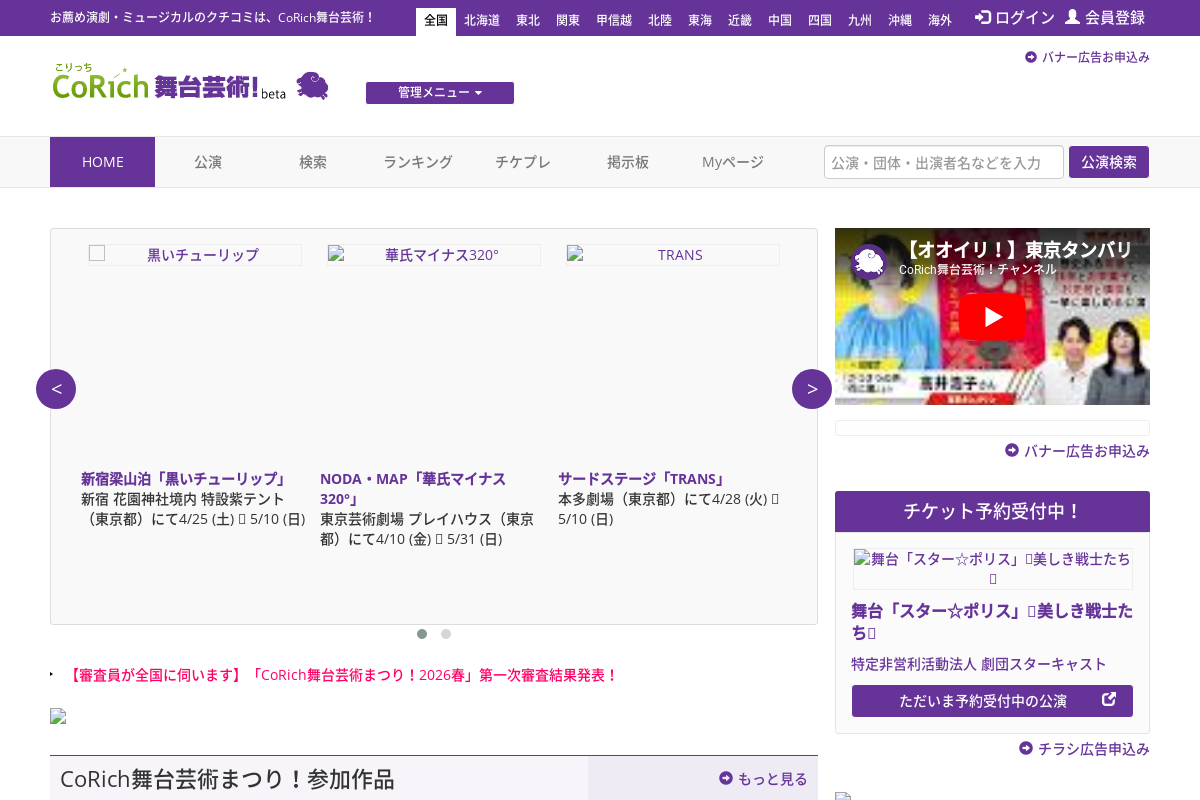Screen dimensions: 1200x800
Task: Click the YouTube channel avatar icon
Action: click(x=870, y=263)
